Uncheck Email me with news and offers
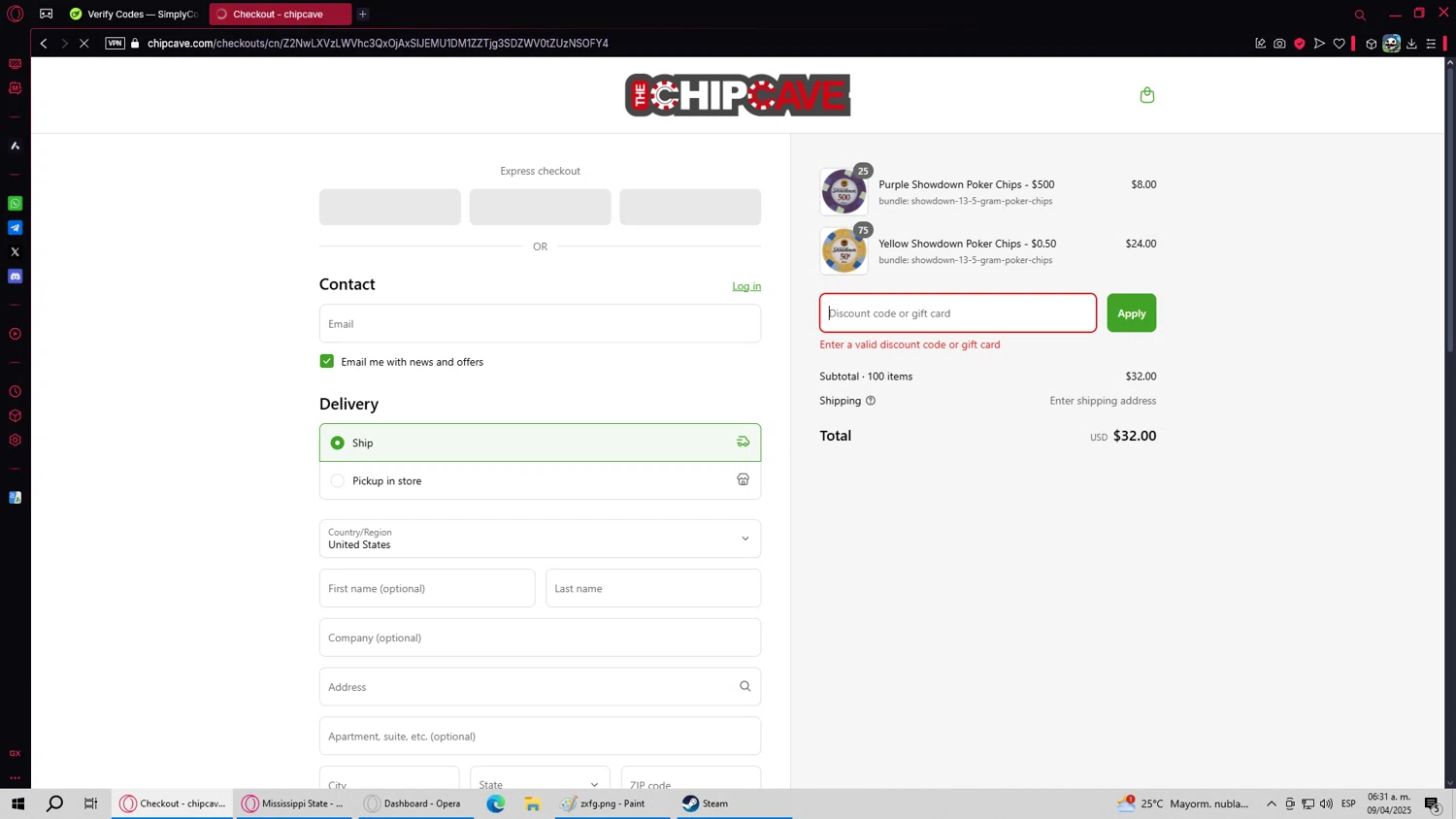Screen dimensions: 1456x819 click(327, 361)
